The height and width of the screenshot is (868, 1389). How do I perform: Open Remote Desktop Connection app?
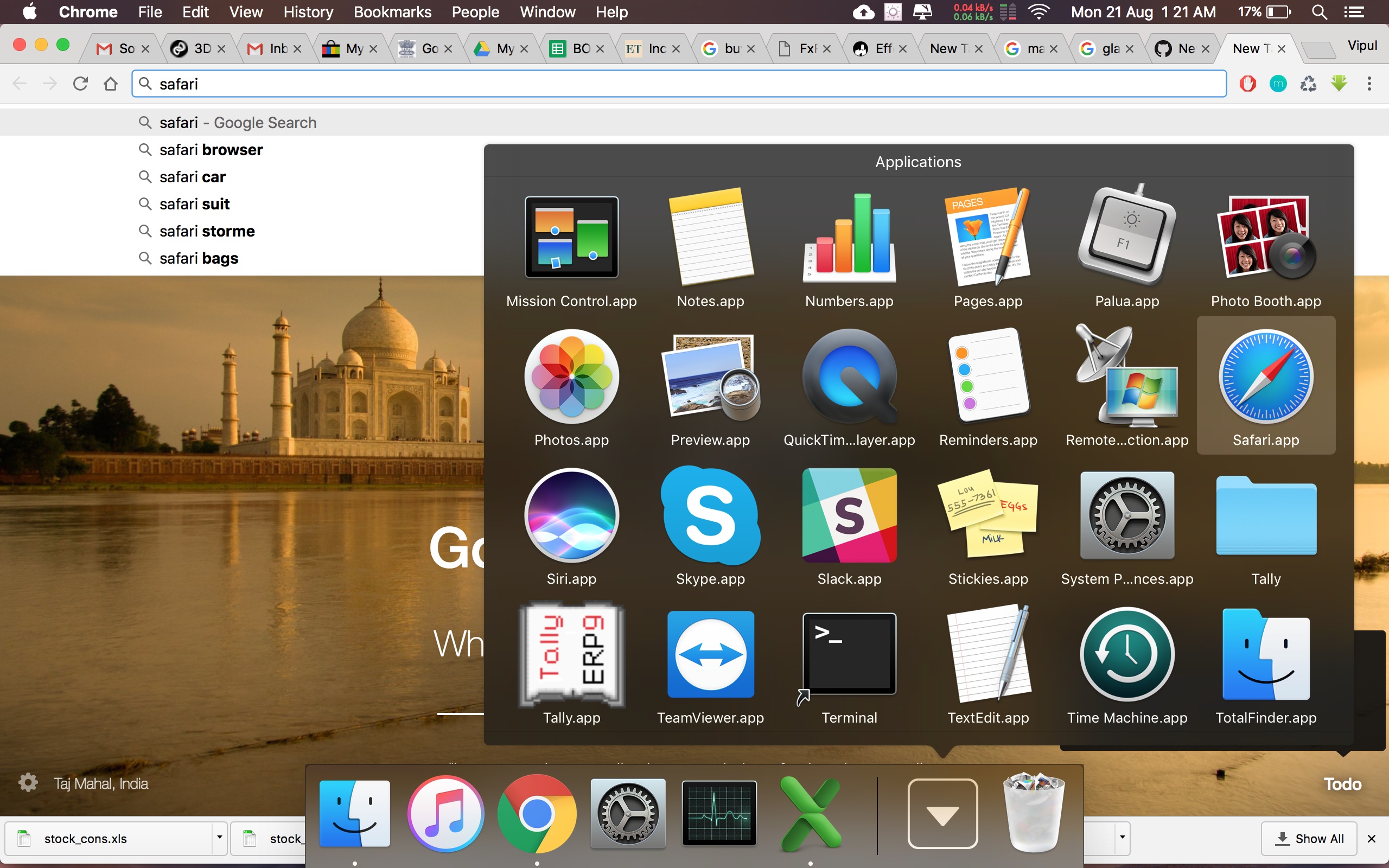click(1127, 376)
